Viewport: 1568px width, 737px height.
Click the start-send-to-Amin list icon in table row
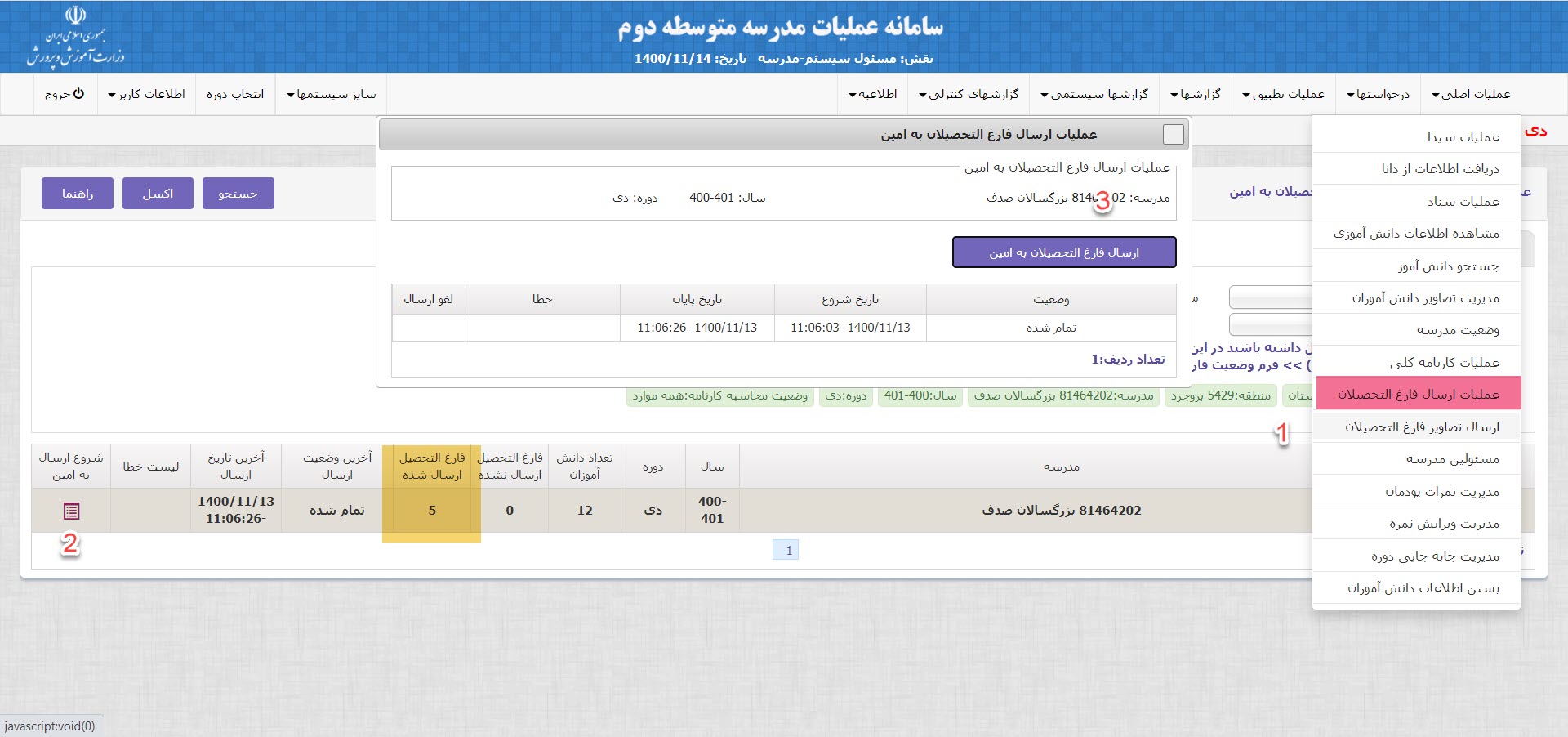pos(71,511)
